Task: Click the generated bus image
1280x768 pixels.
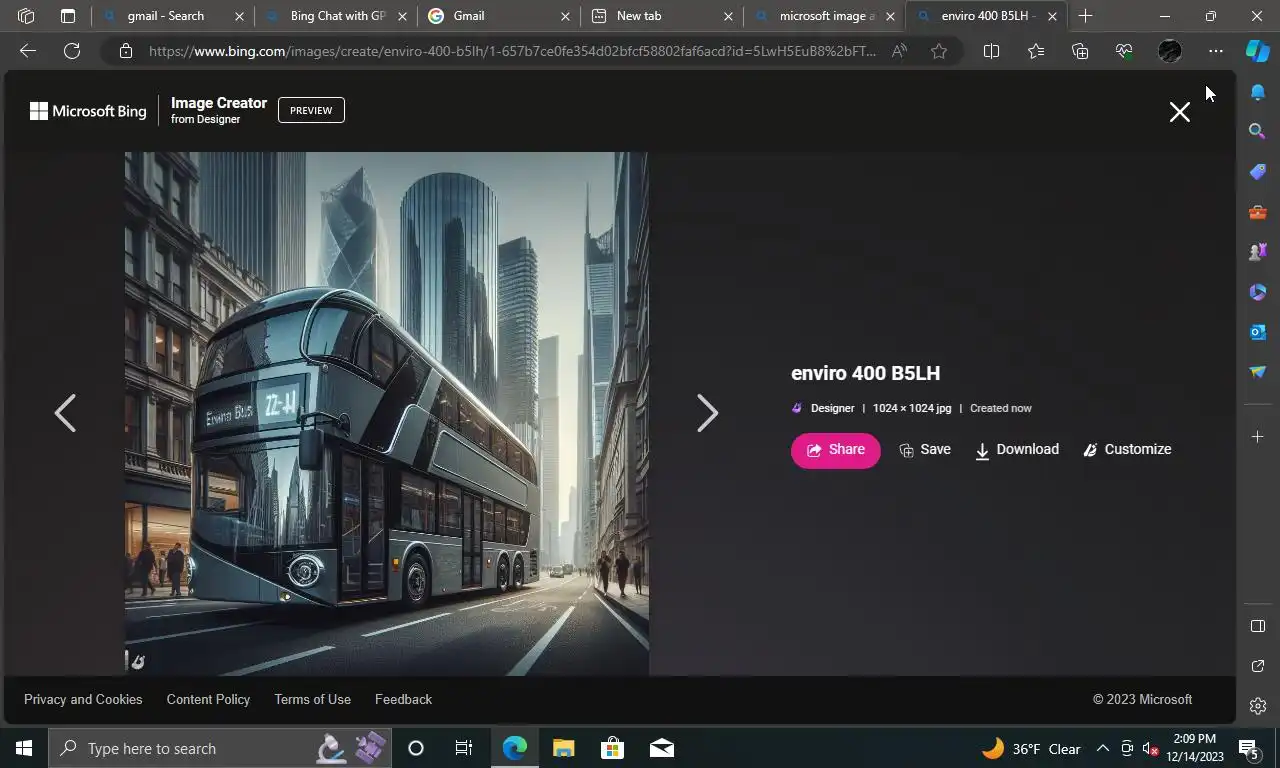Action: (386, 413)
